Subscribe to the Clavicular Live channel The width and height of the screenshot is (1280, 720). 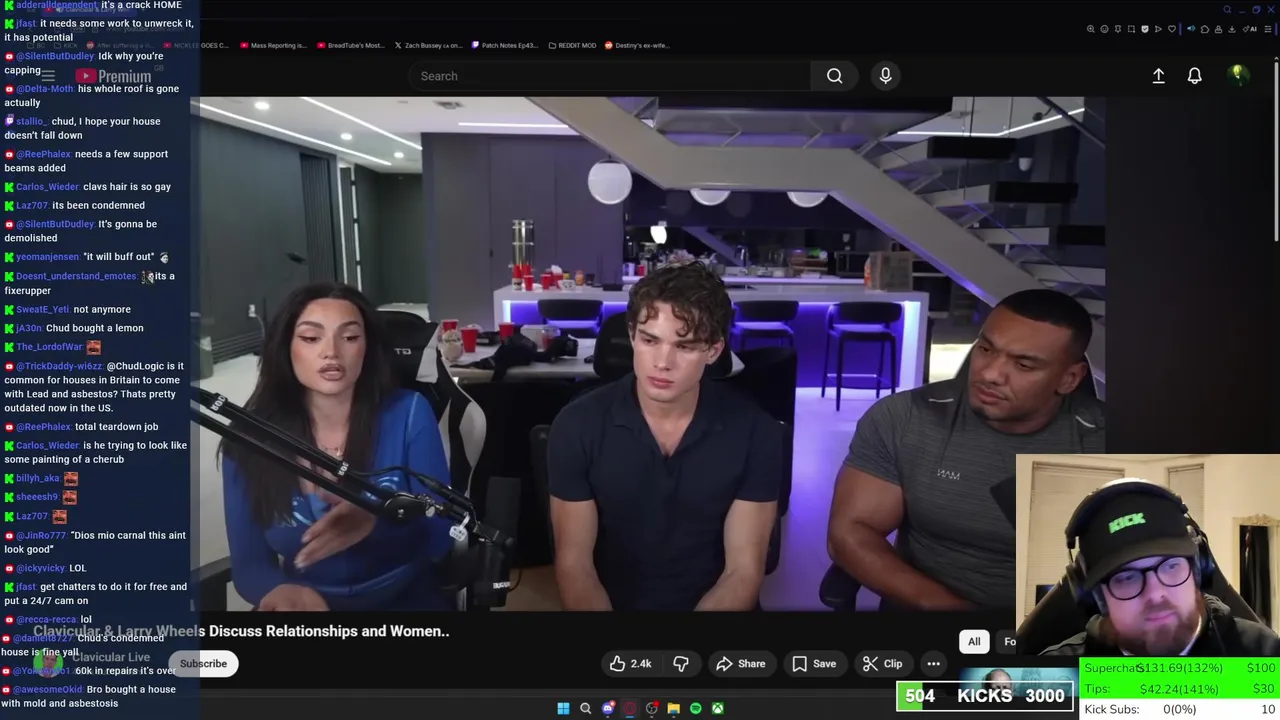[x=203, y=664]
